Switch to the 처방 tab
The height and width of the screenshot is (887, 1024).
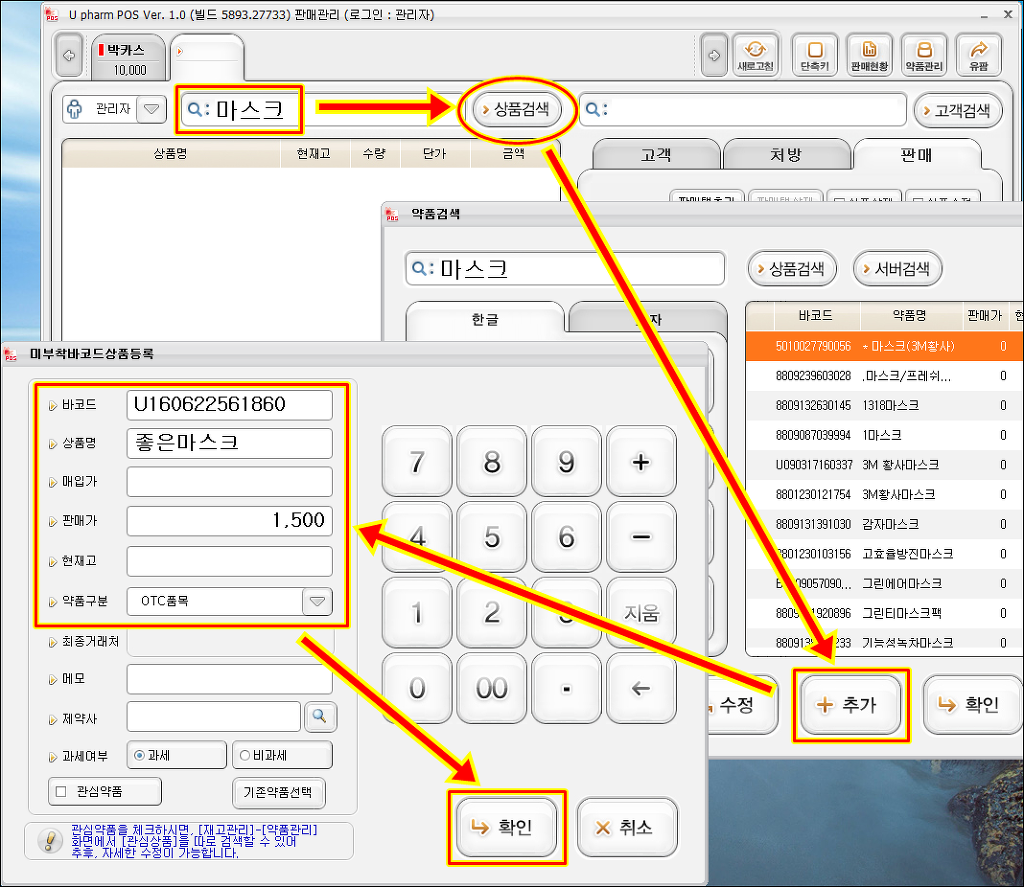tap(785, 155)
